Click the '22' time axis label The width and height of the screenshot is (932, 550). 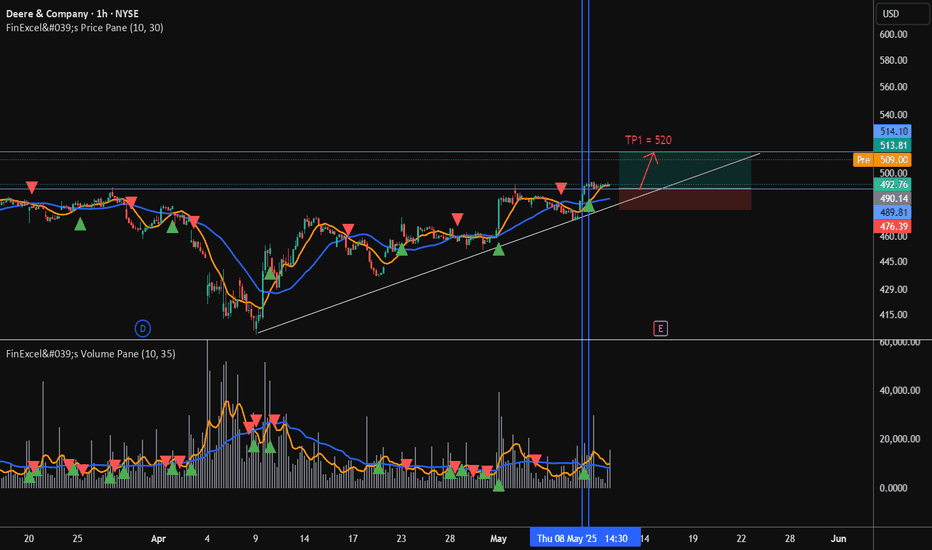tap(741, 539)
